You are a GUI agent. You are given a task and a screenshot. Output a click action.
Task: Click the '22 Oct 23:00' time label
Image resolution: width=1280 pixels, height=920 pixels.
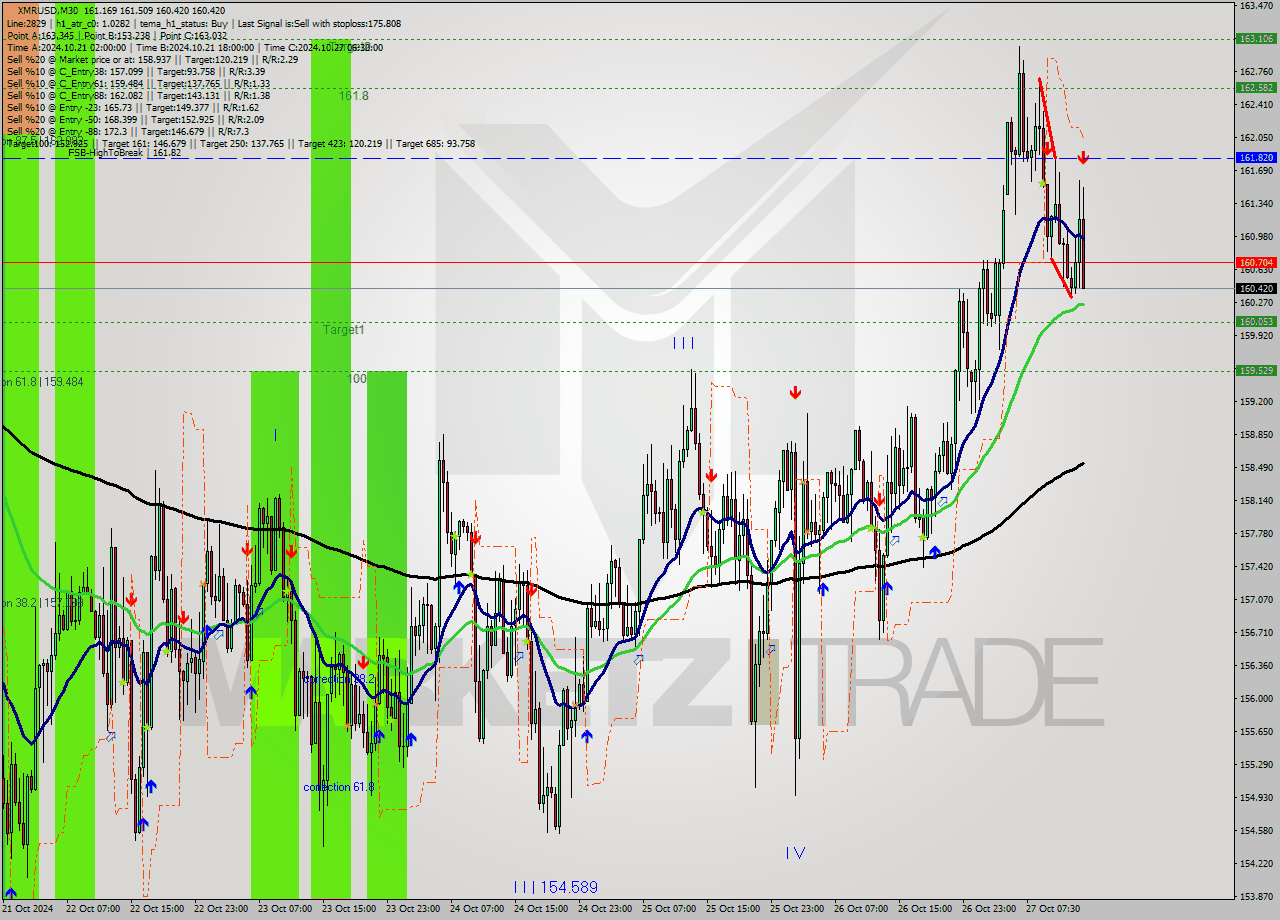pyautogui.click(x=220, y=910)
